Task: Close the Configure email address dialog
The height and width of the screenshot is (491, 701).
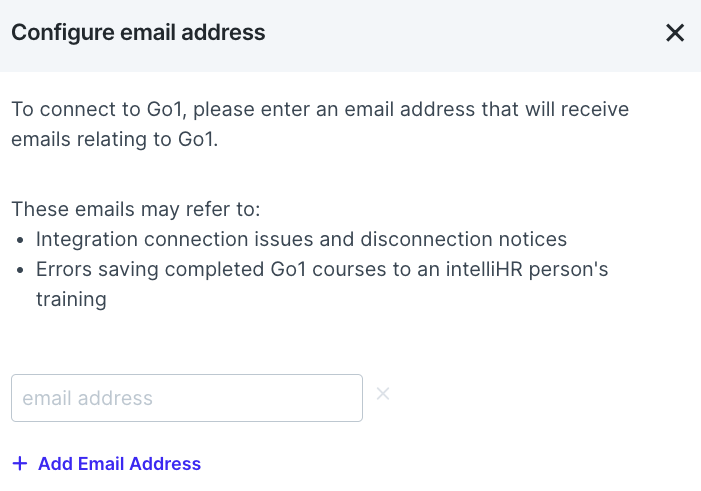Action: point(675,33)
